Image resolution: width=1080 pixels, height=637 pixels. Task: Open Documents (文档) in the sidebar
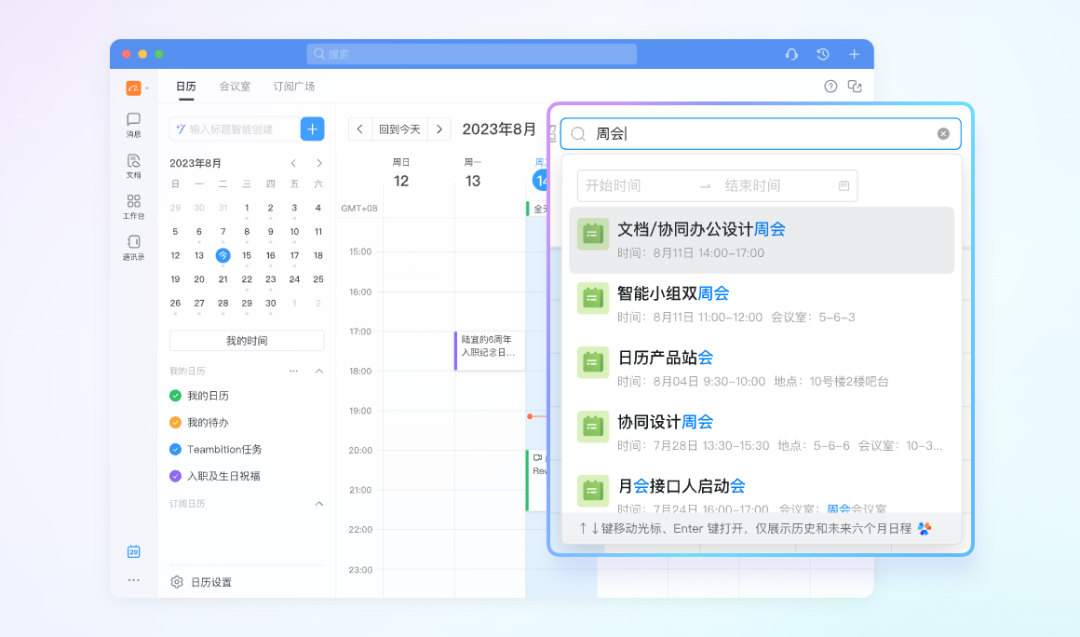(x=133, y=165)
